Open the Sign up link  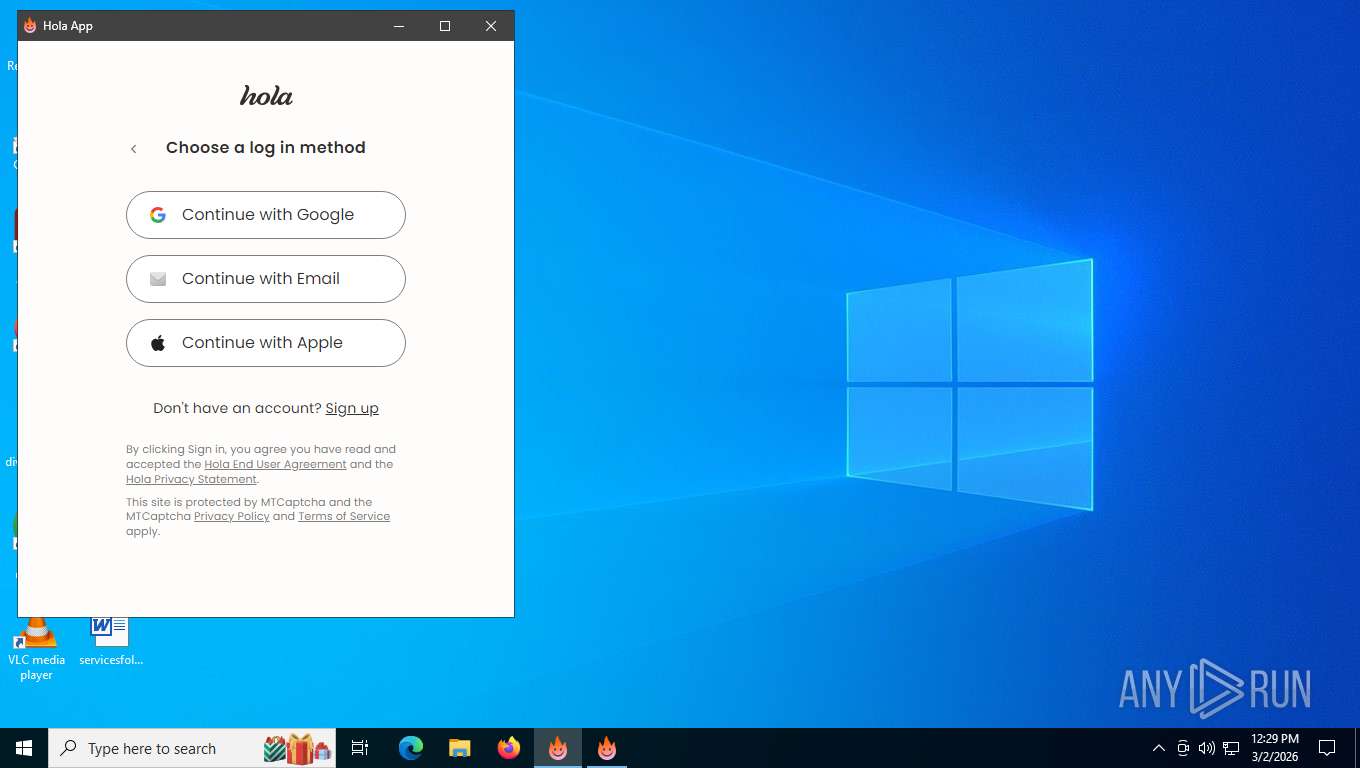(x=352, y=408)
